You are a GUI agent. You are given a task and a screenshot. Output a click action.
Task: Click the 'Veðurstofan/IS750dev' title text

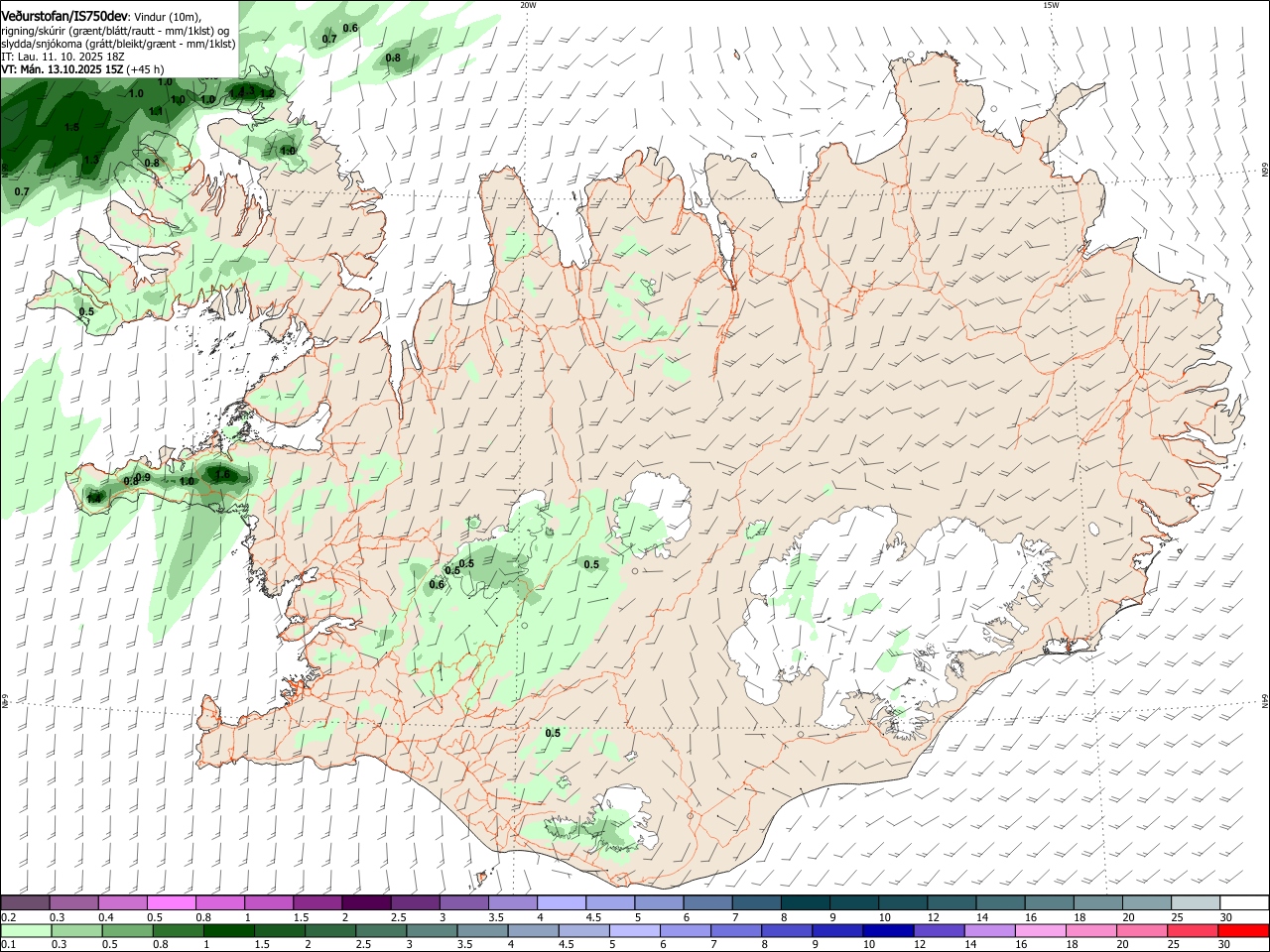(x=65, y=16)
